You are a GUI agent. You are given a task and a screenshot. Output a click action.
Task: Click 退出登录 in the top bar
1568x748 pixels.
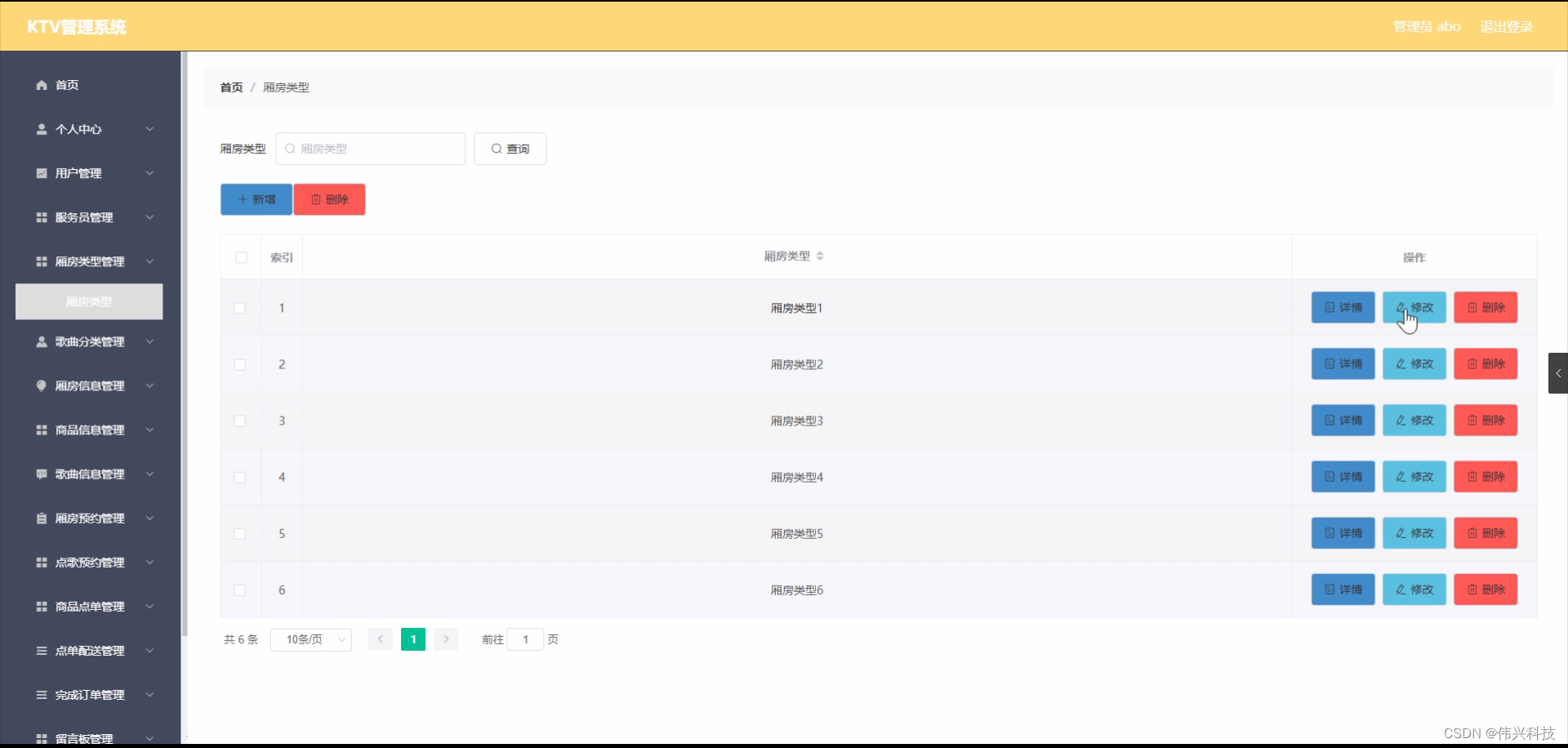pos(1506,26)
